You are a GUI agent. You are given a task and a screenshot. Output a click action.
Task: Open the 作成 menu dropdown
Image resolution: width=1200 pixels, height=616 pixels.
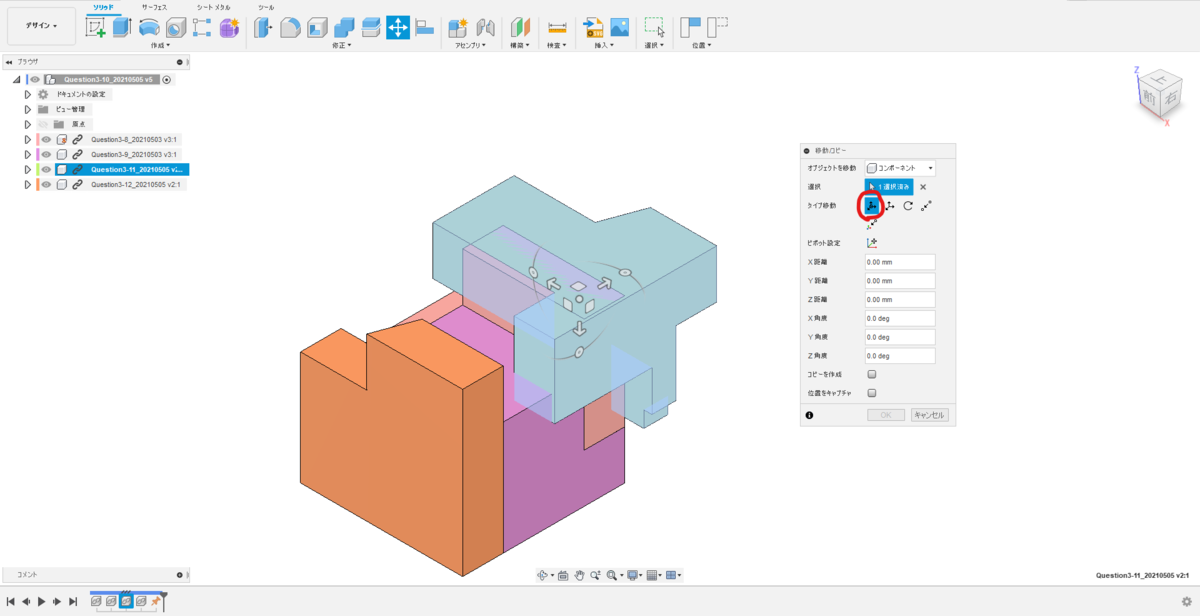pos(160,45)
